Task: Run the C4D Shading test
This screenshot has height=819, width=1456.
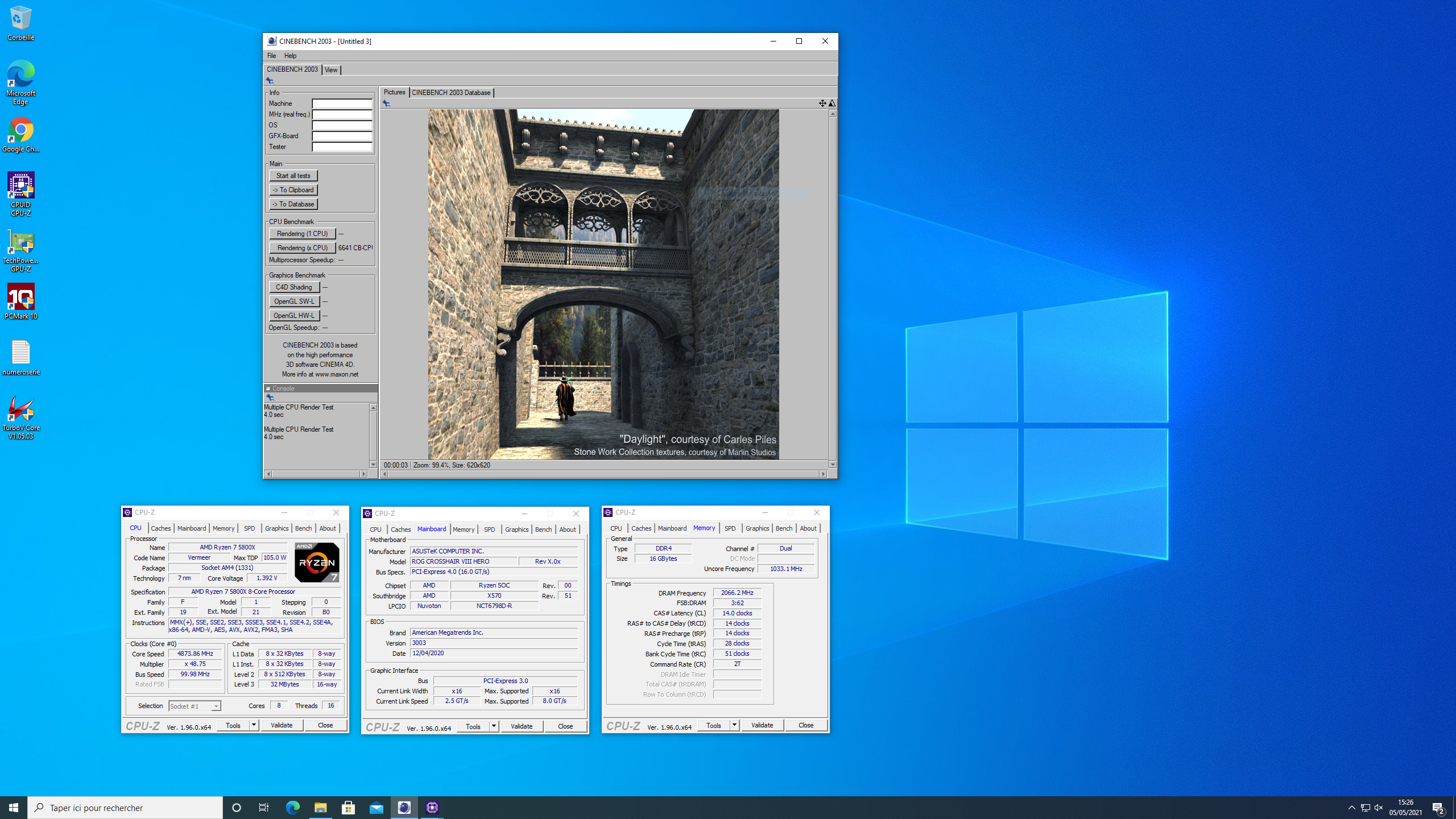Action: coord(294,287)
